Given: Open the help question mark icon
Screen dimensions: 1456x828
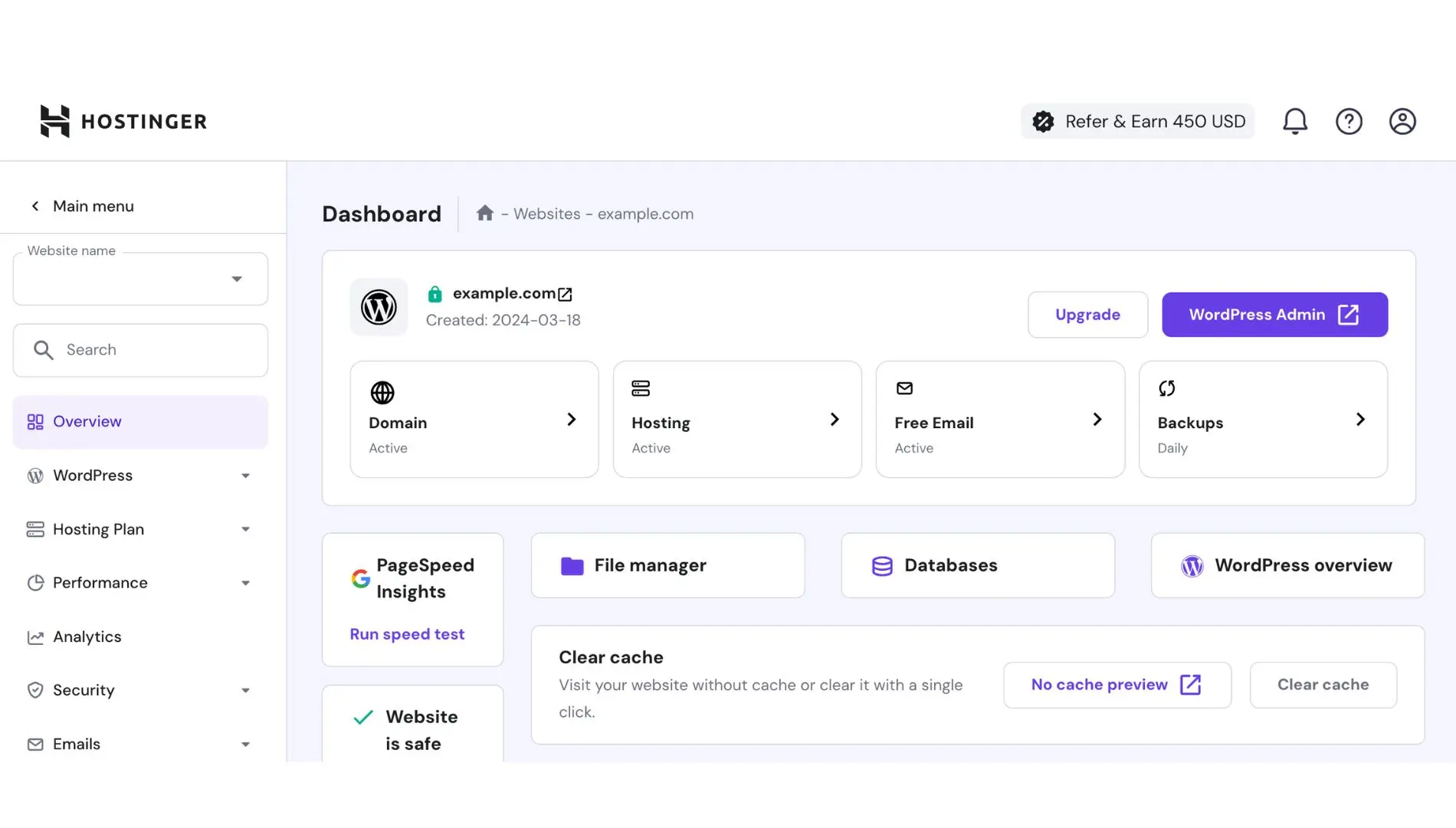Looking at the screenshot, I should pos(1349,121).
